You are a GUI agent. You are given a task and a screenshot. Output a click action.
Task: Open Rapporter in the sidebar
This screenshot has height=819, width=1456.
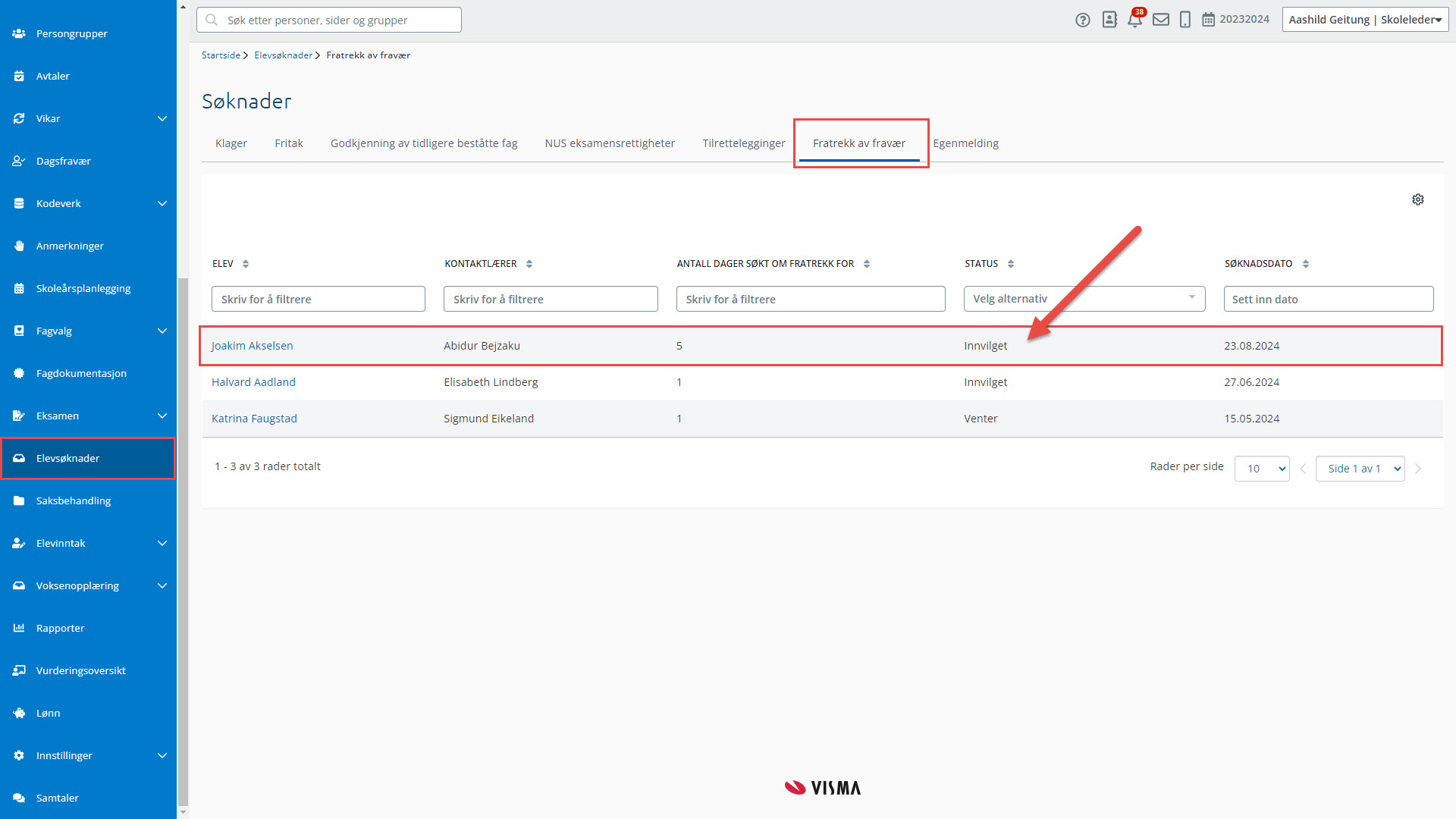60,628
